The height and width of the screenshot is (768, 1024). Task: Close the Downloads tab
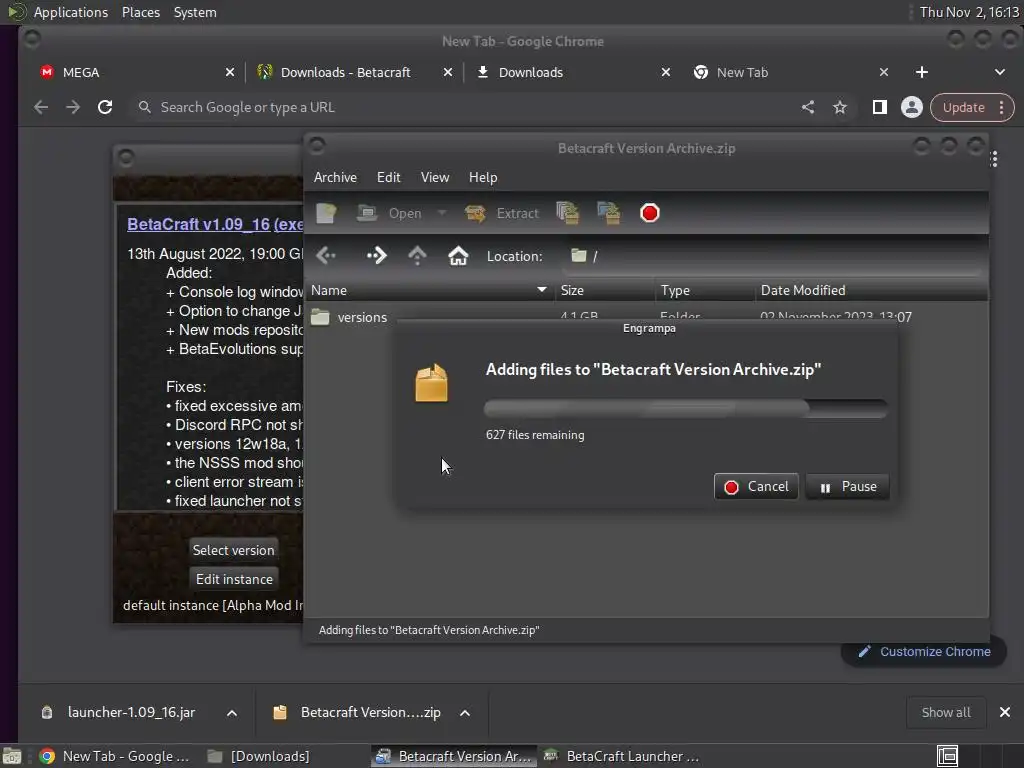(x=665, y=72)
